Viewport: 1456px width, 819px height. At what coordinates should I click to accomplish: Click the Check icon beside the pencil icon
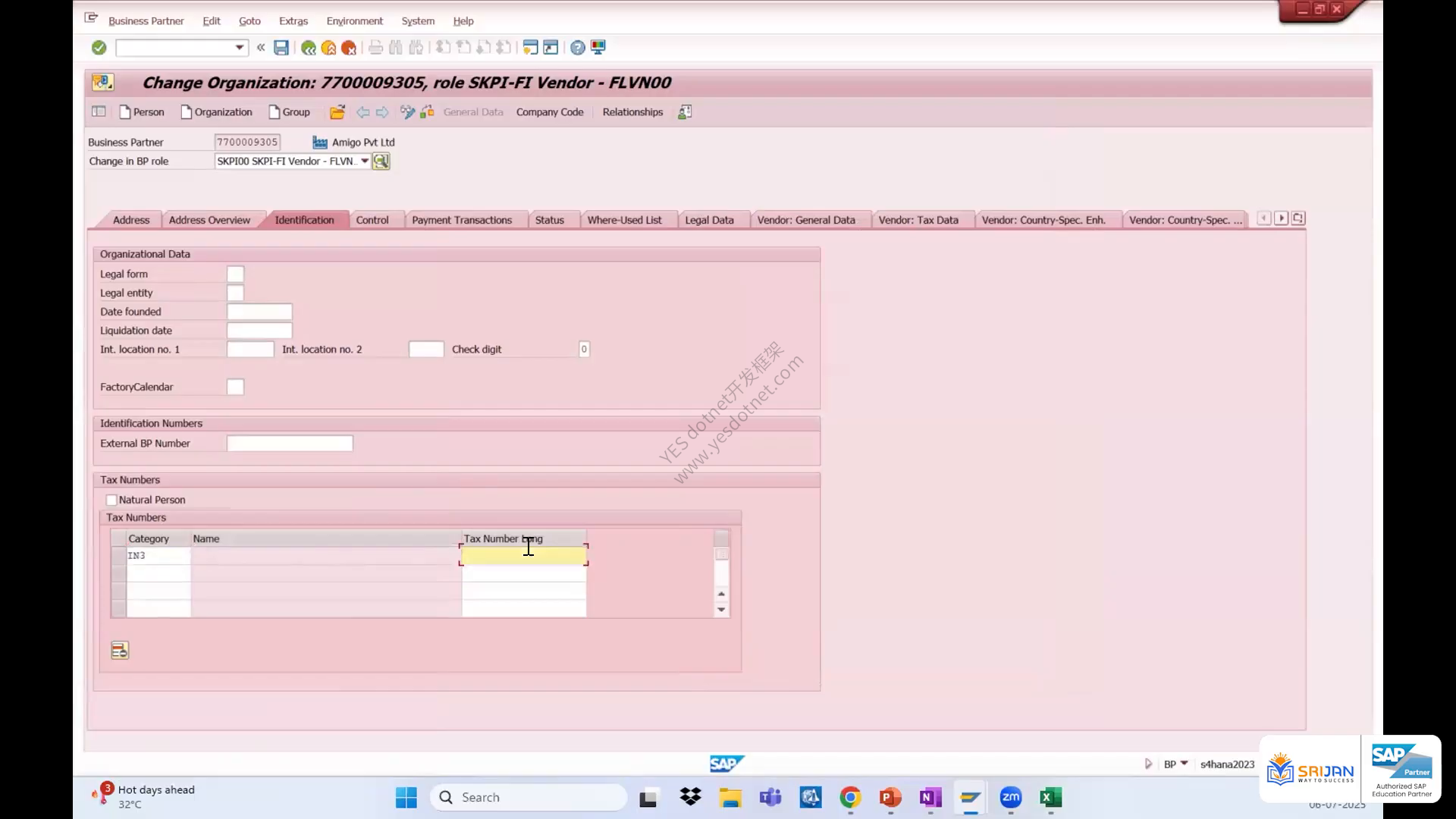coord(428,112)
